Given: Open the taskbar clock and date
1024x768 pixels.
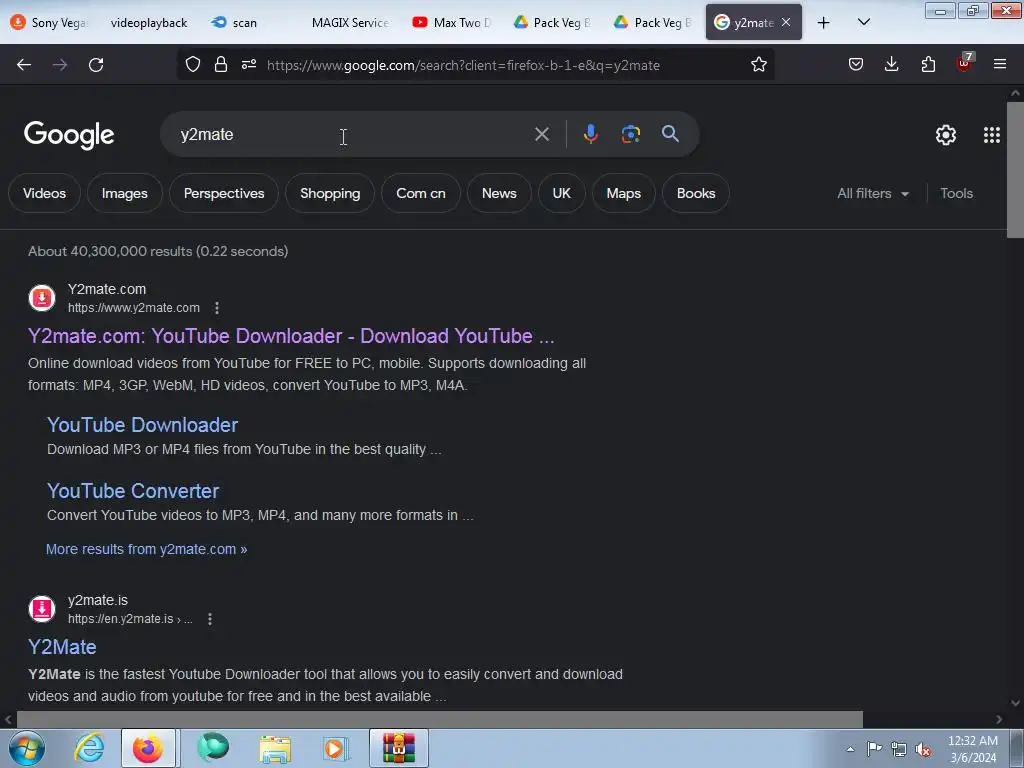Looking at the screenshot, I should [972, 749].
